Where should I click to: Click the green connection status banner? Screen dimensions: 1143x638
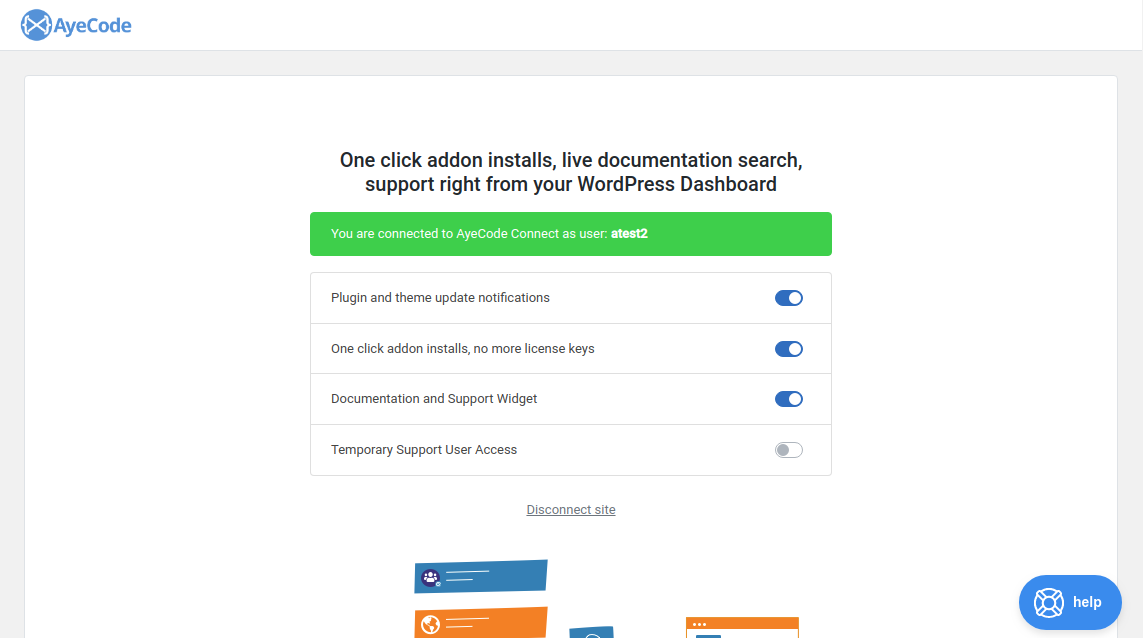click(x=571, y=234)
